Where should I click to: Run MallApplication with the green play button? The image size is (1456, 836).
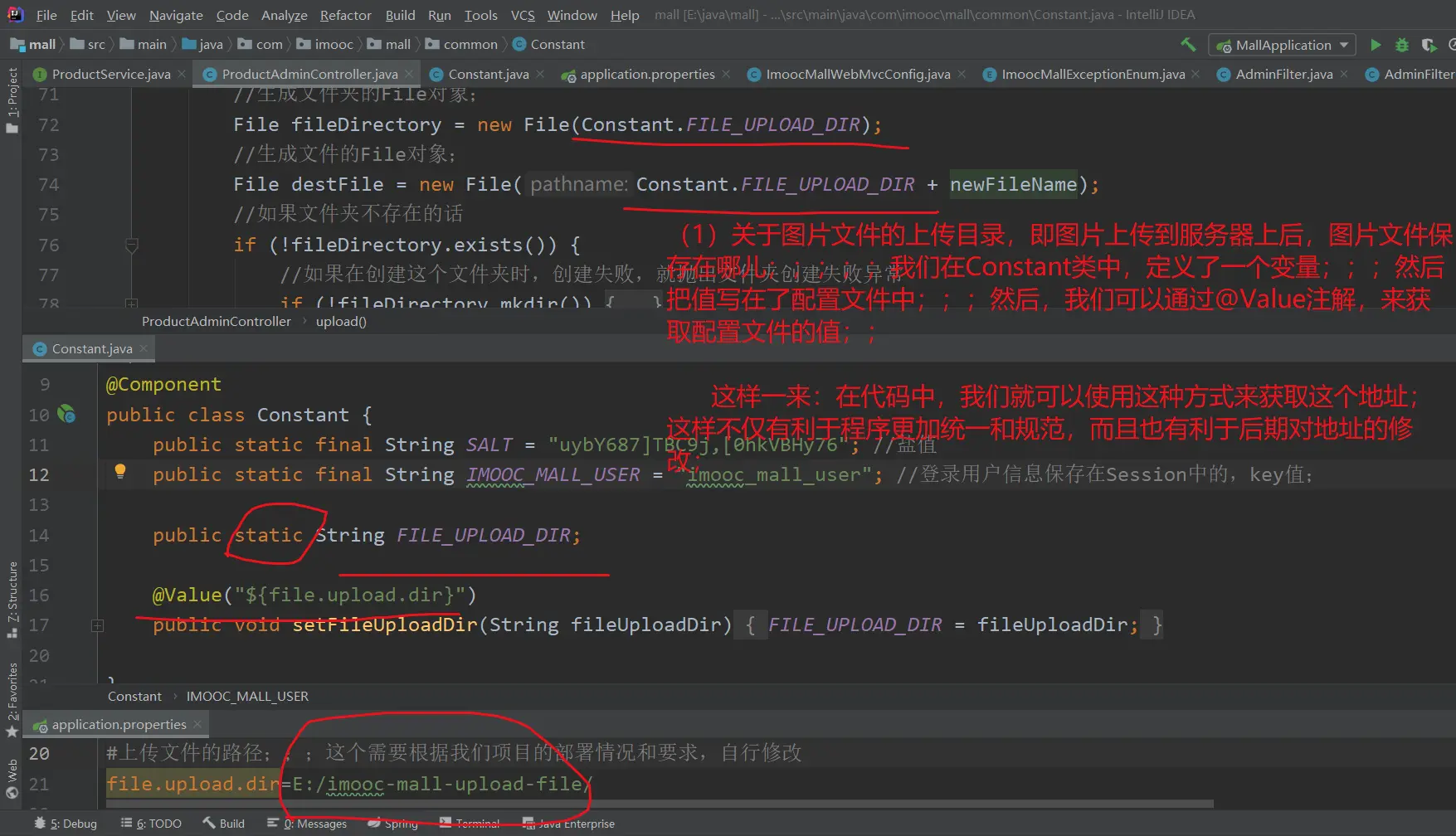(x=1376, y=45)
